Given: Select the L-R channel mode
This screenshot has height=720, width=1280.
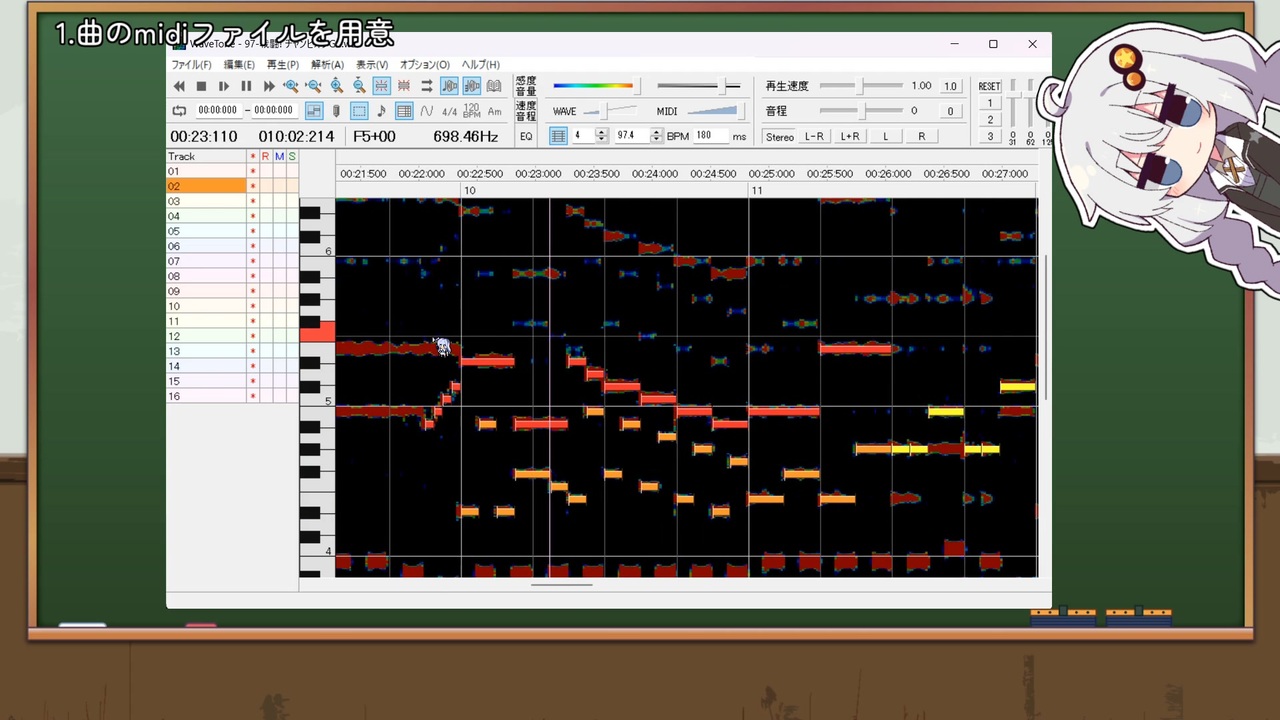Looking at the screenshot, I should 814,137.
